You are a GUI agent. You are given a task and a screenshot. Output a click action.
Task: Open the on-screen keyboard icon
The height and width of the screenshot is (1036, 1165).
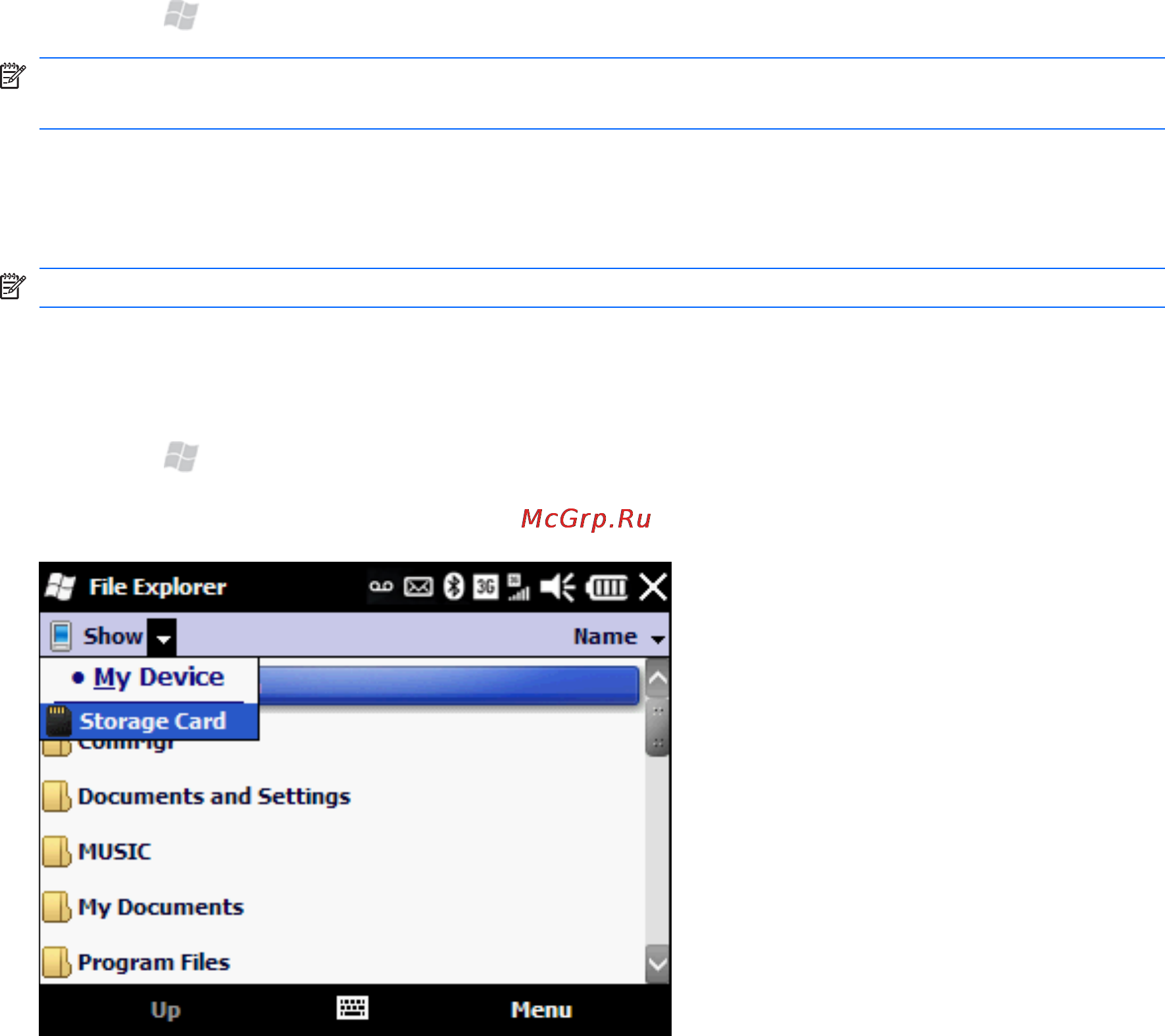point(353,1008)
